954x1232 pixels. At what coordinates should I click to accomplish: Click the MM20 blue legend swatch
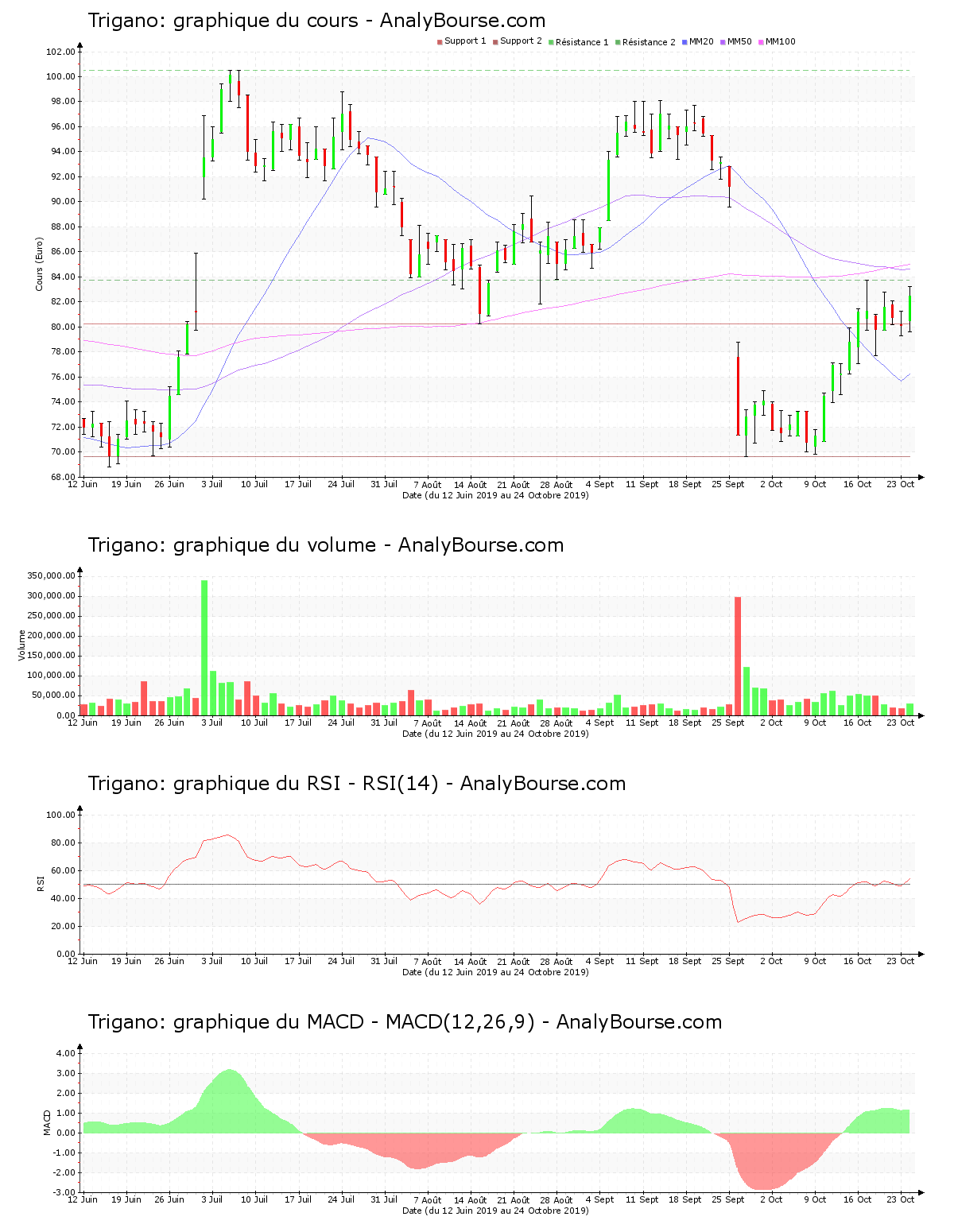[684, 42]
